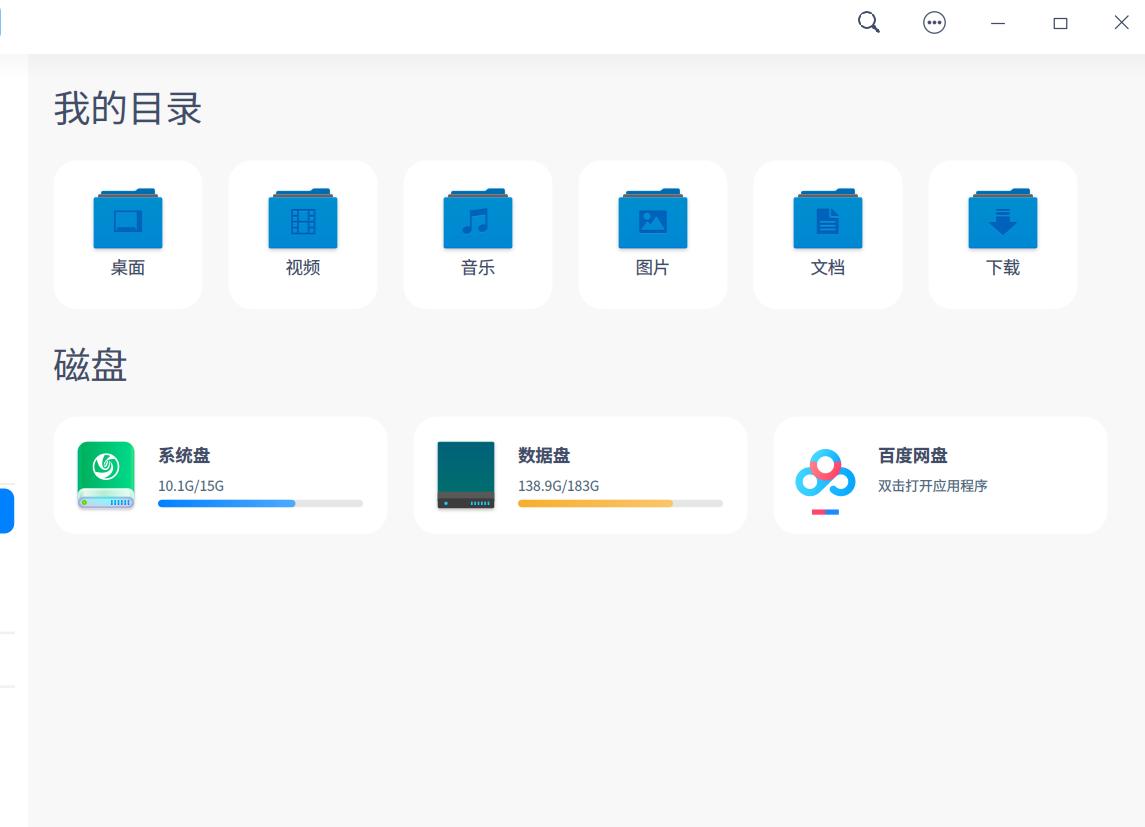Select the 系统盘 system disk icon
The image size is (1145, 827).
pos(106,475)
